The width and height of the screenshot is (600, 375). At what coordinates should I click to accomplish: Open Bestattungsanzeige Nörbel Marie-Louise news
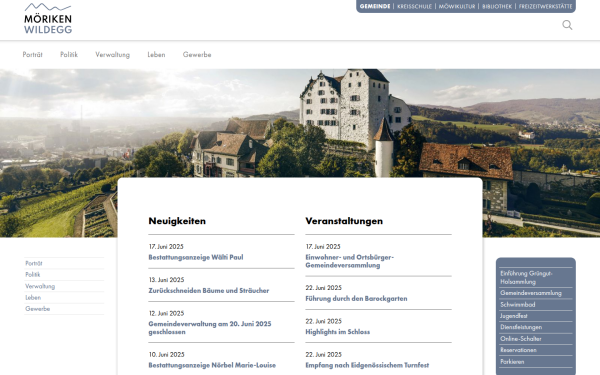coord(212,365)
